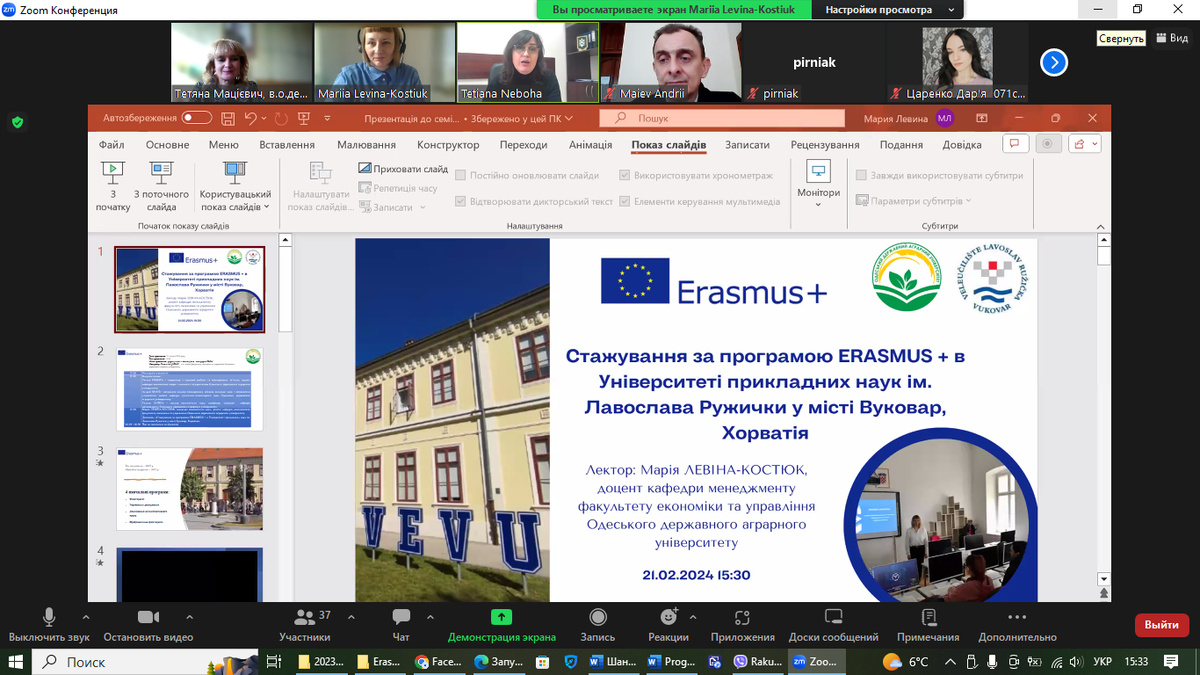This screenshot has width=1200, height=675.
Task: Click the Windows Поиск search box
Action: pos(145,662)
